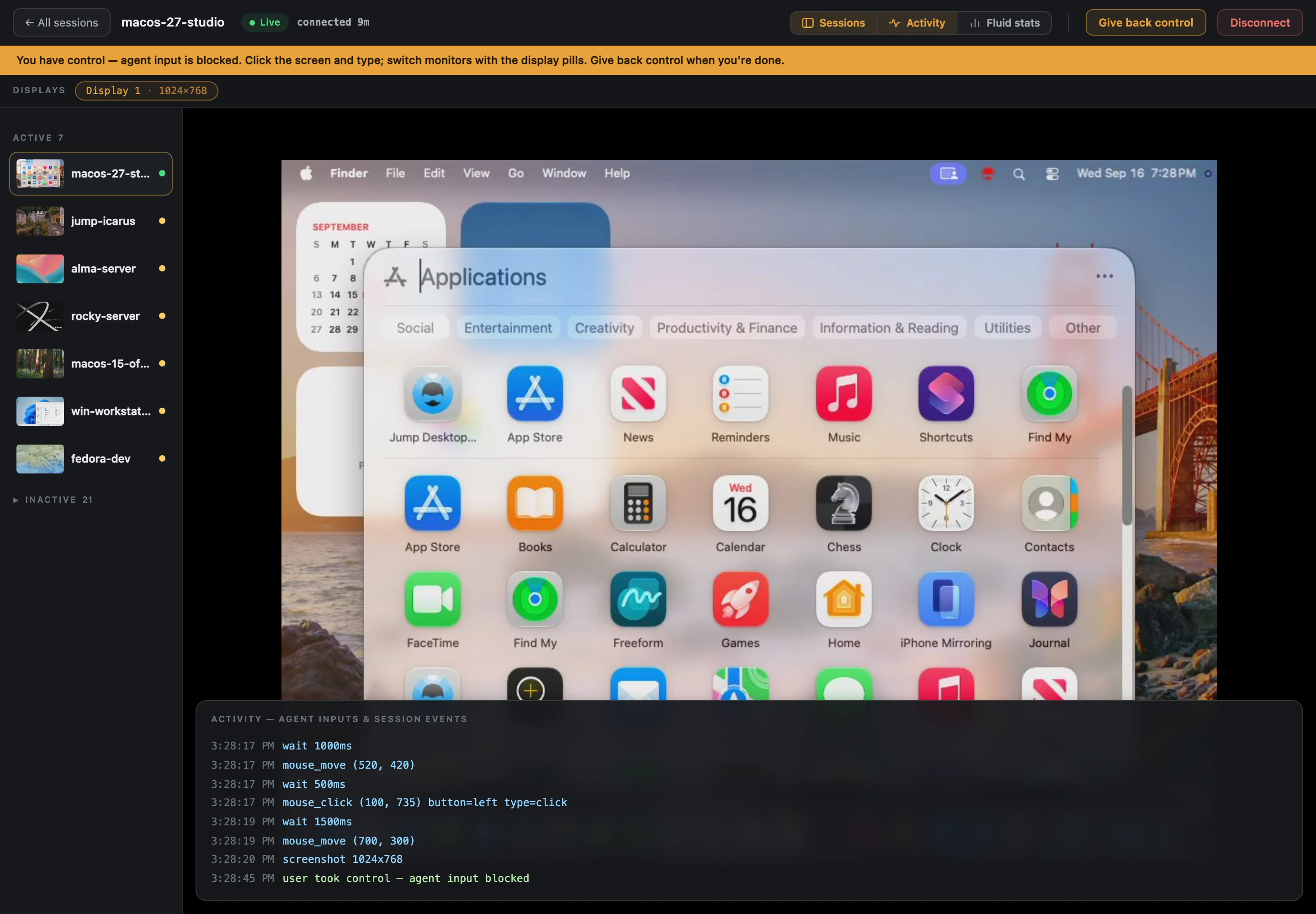Filter apps by Entertainment category
The width and height of the screenshot is (1316, 914).
508,328
